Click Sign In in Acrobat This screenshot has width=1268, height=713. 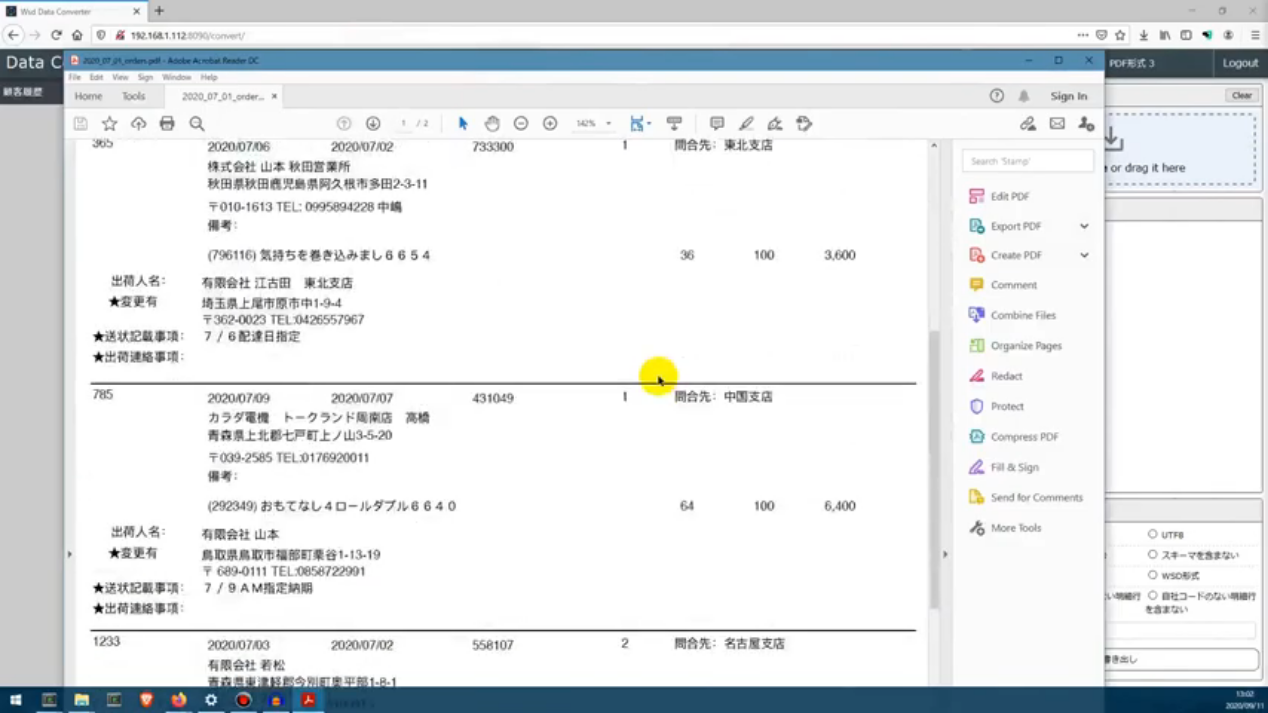(1069, 96)
